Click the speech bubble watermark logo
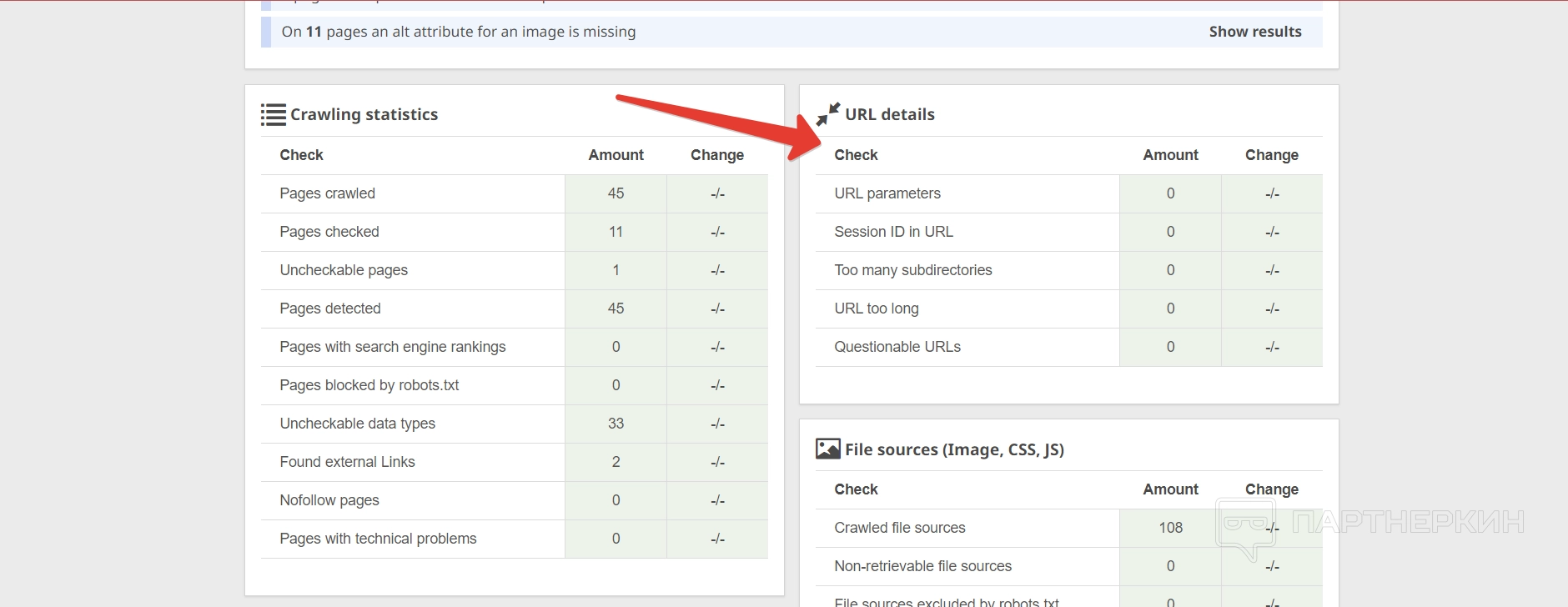The height and width of the screenshot is (607, 1568). point(1244,527)
